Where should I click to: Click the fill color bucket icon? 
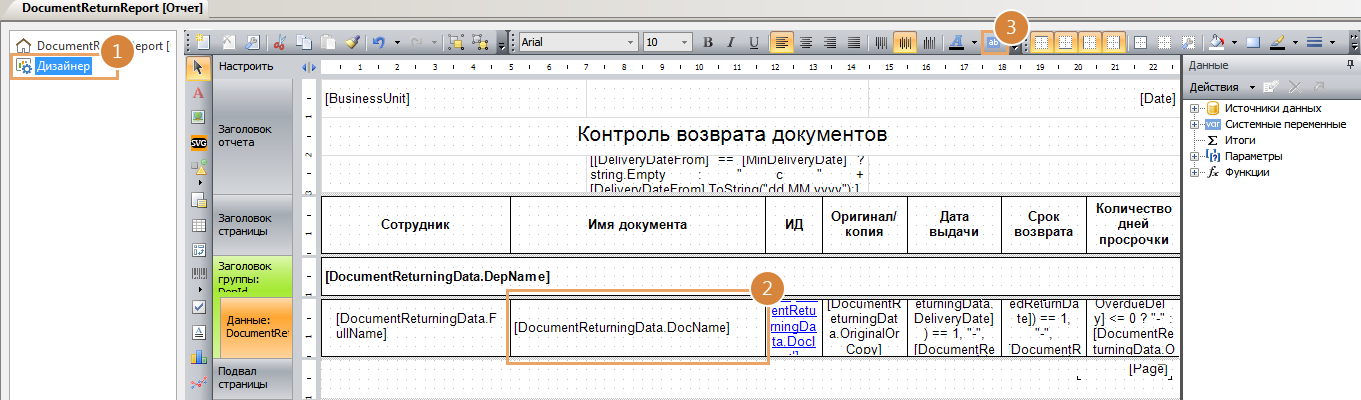(x=1217, y=43)
